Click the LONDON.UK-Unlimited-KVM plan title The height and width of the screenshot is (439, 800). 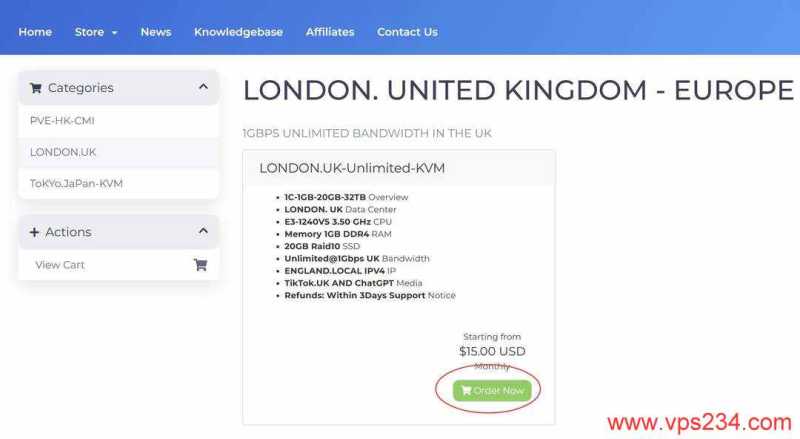click(x=352, y=168)
